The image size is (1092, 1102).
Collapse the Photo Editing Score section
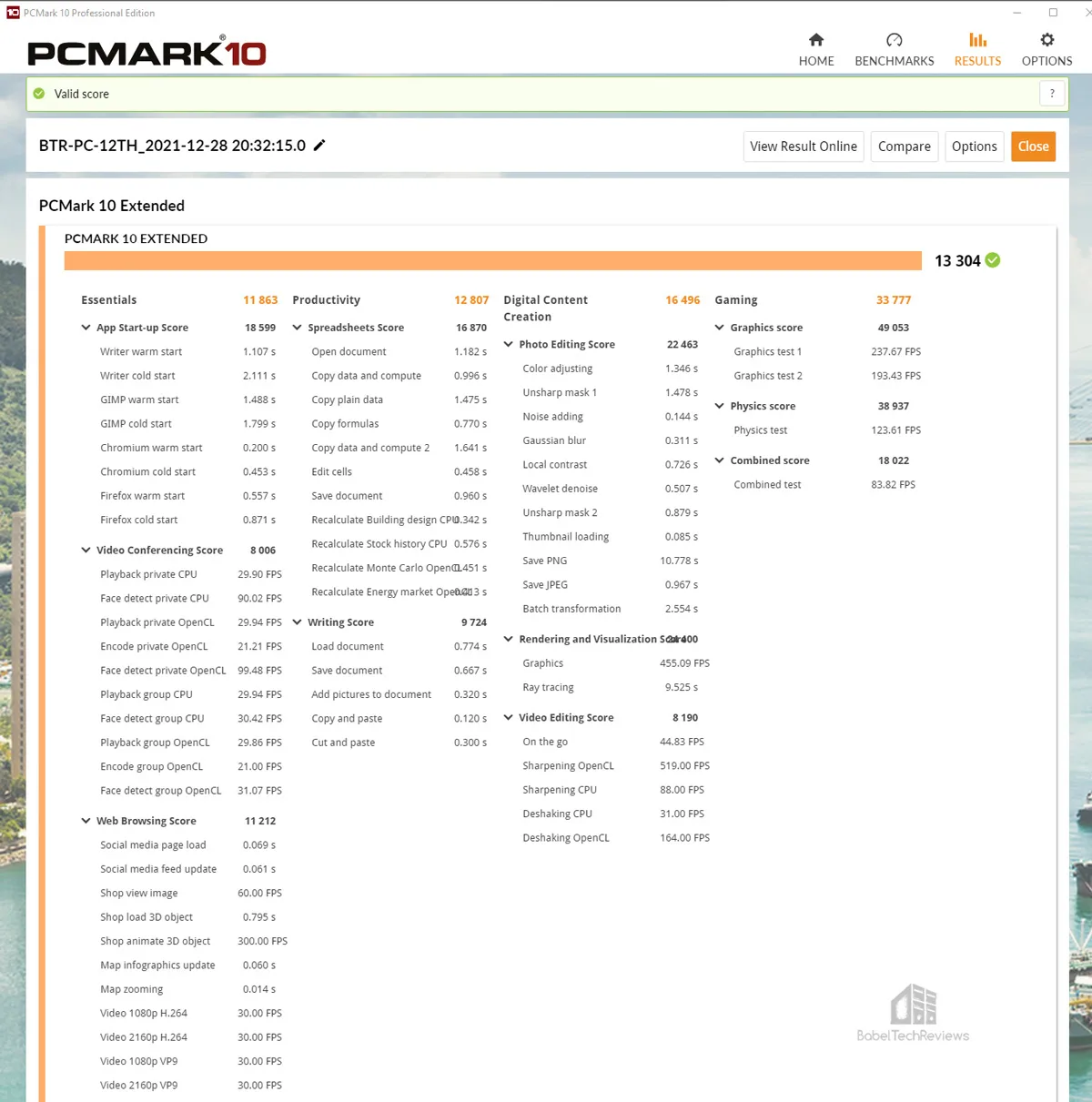(509, 345)
